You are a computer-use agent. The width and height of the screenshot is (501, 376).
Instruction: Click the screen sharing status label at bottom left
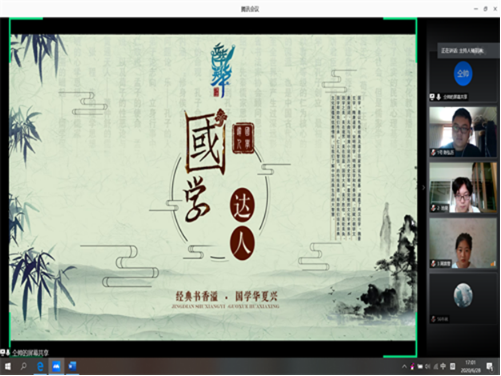pyautogui.click(x=25, y=352)
